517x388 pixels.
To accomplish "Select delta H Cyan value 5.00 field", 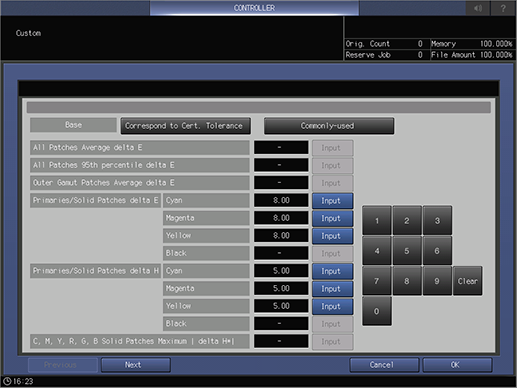I will tap(281, 271).
